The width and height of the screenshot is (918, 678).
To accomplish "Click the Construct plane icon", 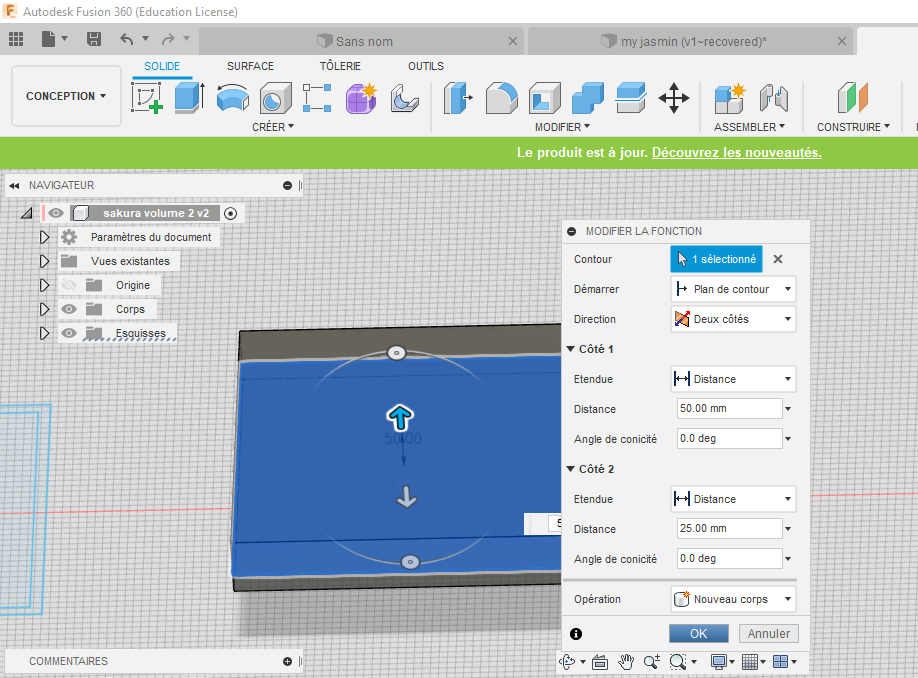I will (852, 98).
